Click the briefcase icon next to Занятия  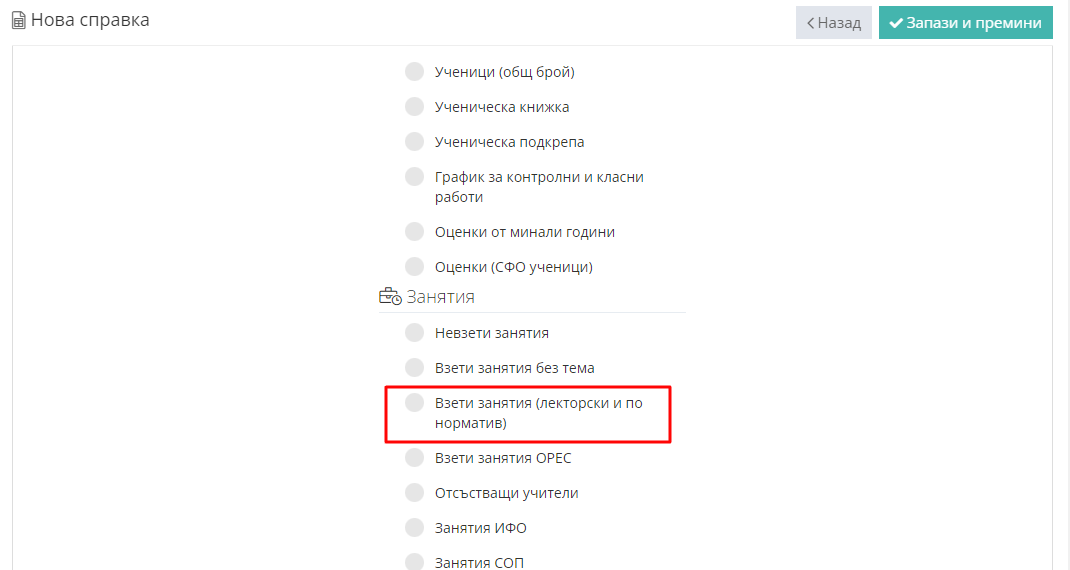(389, 297)
